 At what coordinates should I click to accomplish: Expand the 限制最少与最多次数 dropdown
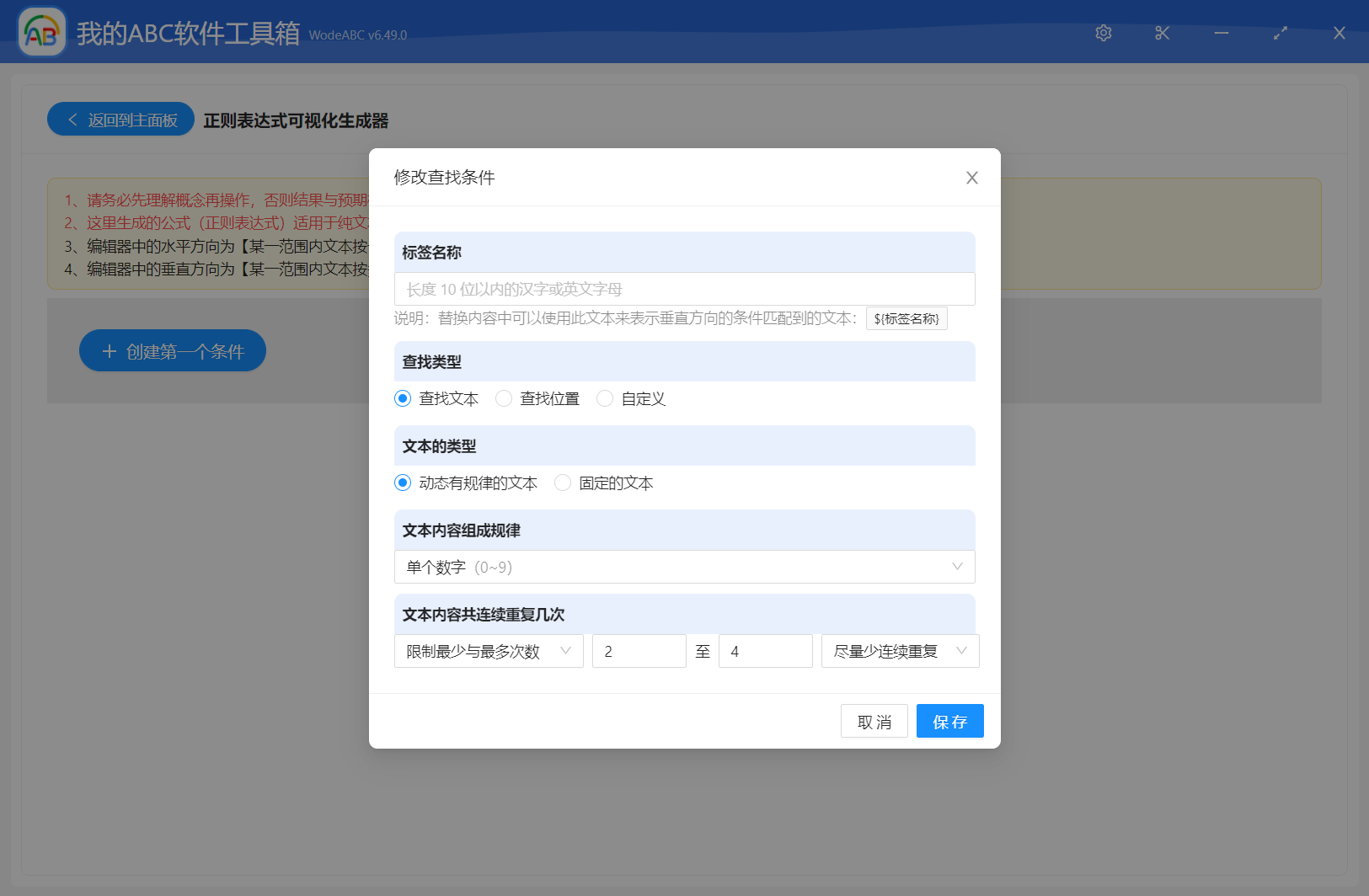[489, 651]
